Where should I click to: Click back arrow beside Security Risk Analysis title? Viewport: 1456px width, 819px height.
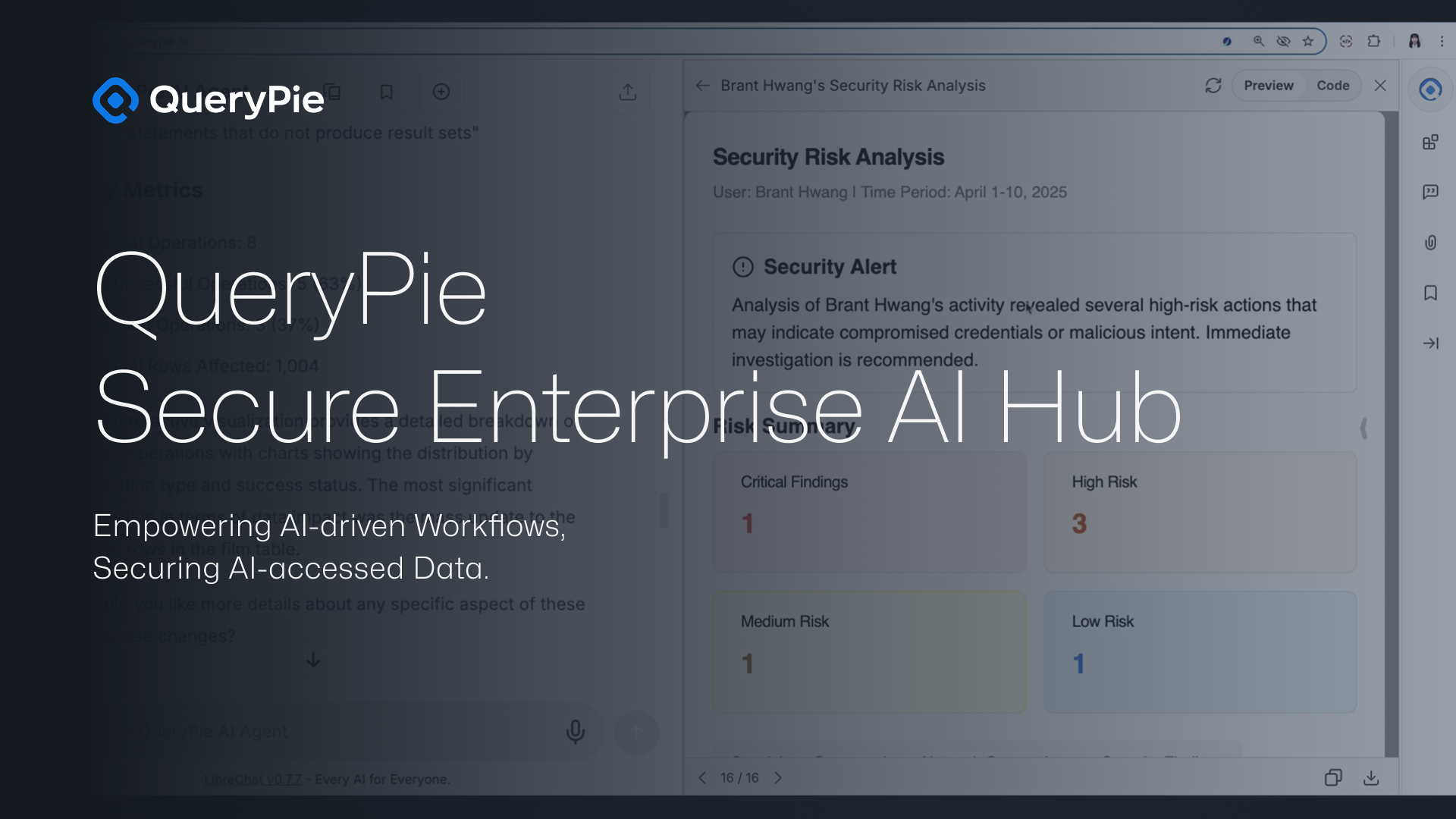point(702,86)
